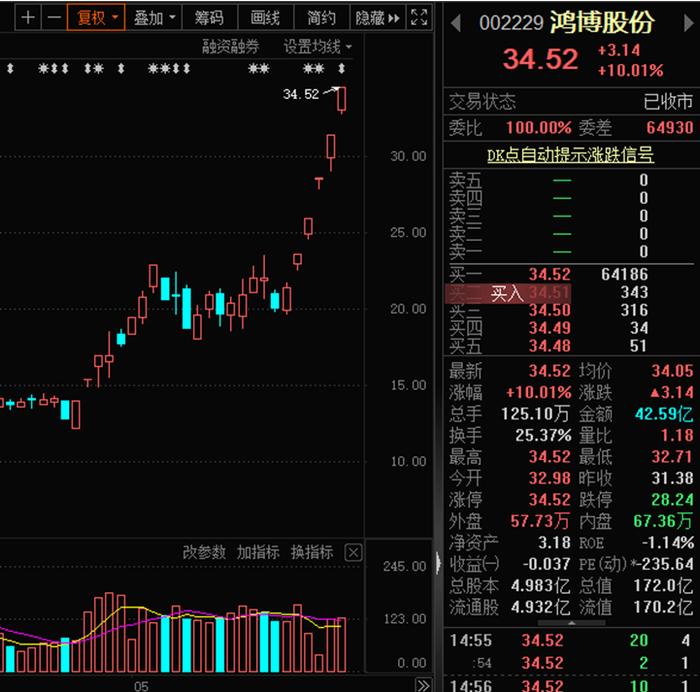Expand 设置均线 moving average settings

point(317,46)
